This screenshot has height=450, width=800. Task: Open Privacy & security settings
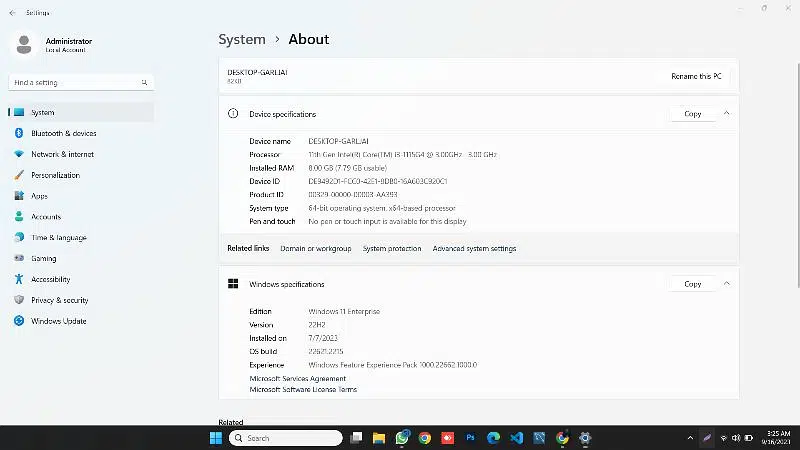pyautogui.click(x=59, y=300)
